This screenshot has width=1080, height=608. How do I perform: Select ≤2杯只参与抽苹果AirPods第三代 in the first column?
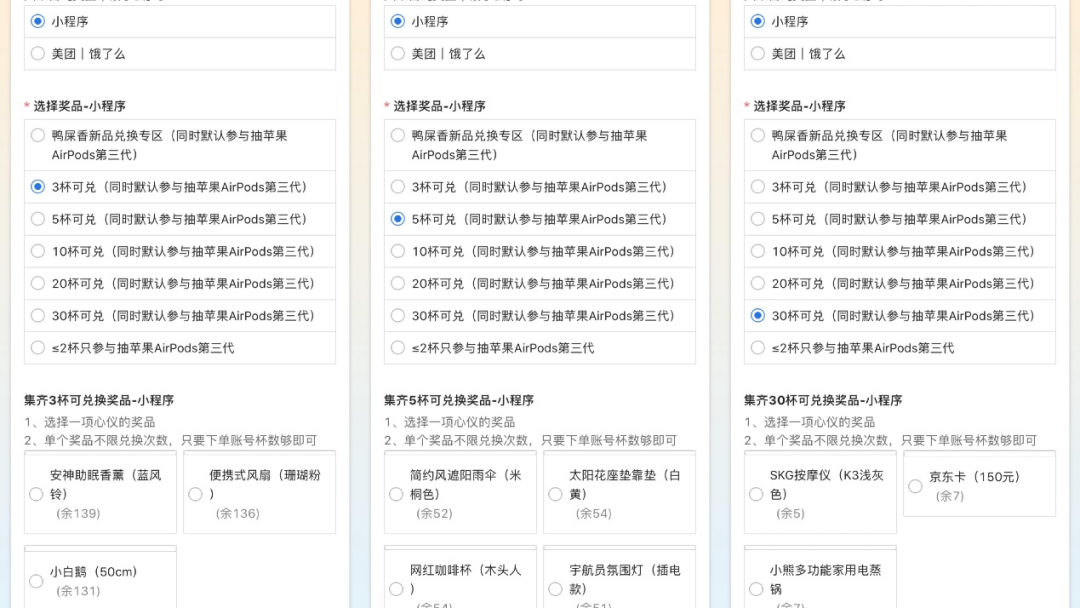pyautogui.click(x=38, y=347)
